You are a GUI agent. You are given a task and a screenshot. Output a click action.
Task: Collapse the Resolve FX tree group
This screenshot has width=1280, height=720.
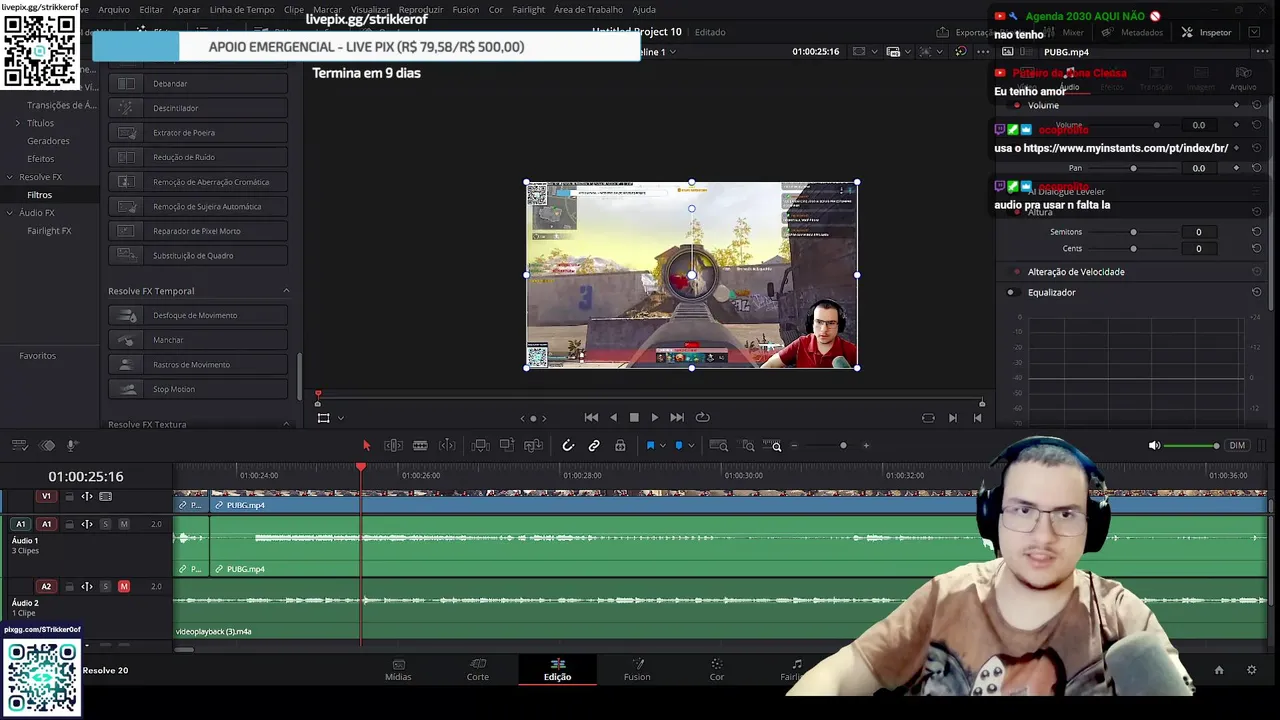[9, 177]
